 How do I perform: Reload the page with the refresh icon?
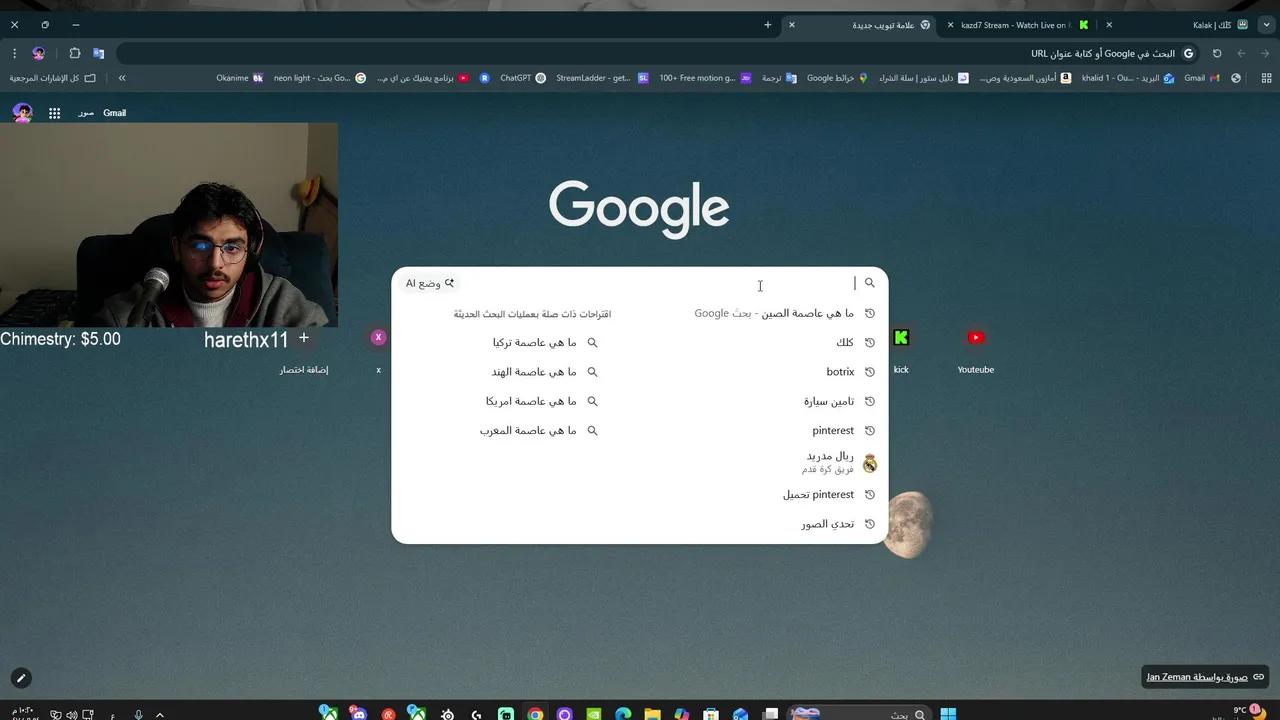(x=1217, y=53)
